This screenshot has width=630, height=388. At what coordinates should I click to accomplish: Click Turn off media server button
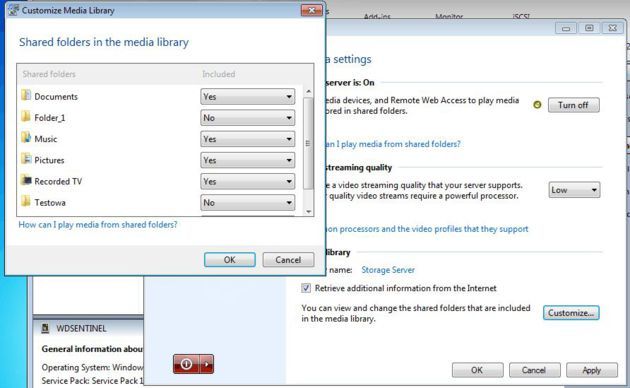coord(573,105)
